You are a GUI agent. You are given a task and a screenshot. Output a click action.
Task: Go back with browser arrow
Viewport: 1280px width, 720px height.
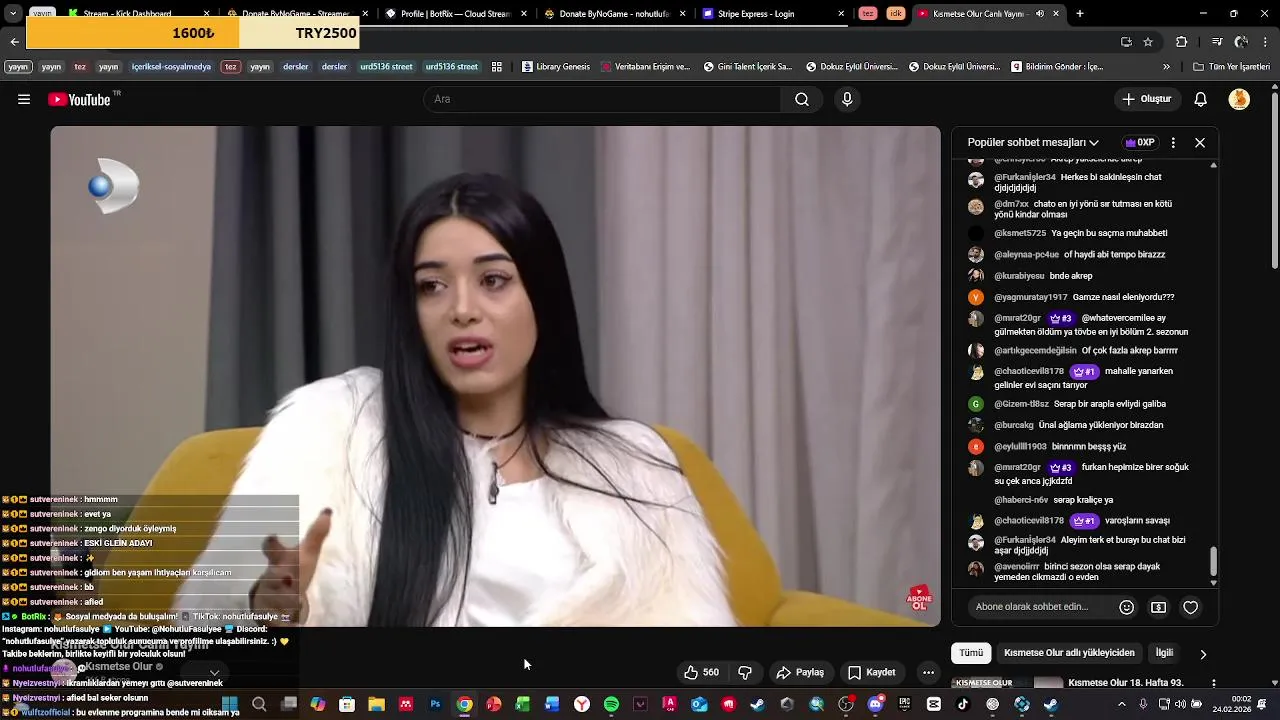(x=14, y=41)
